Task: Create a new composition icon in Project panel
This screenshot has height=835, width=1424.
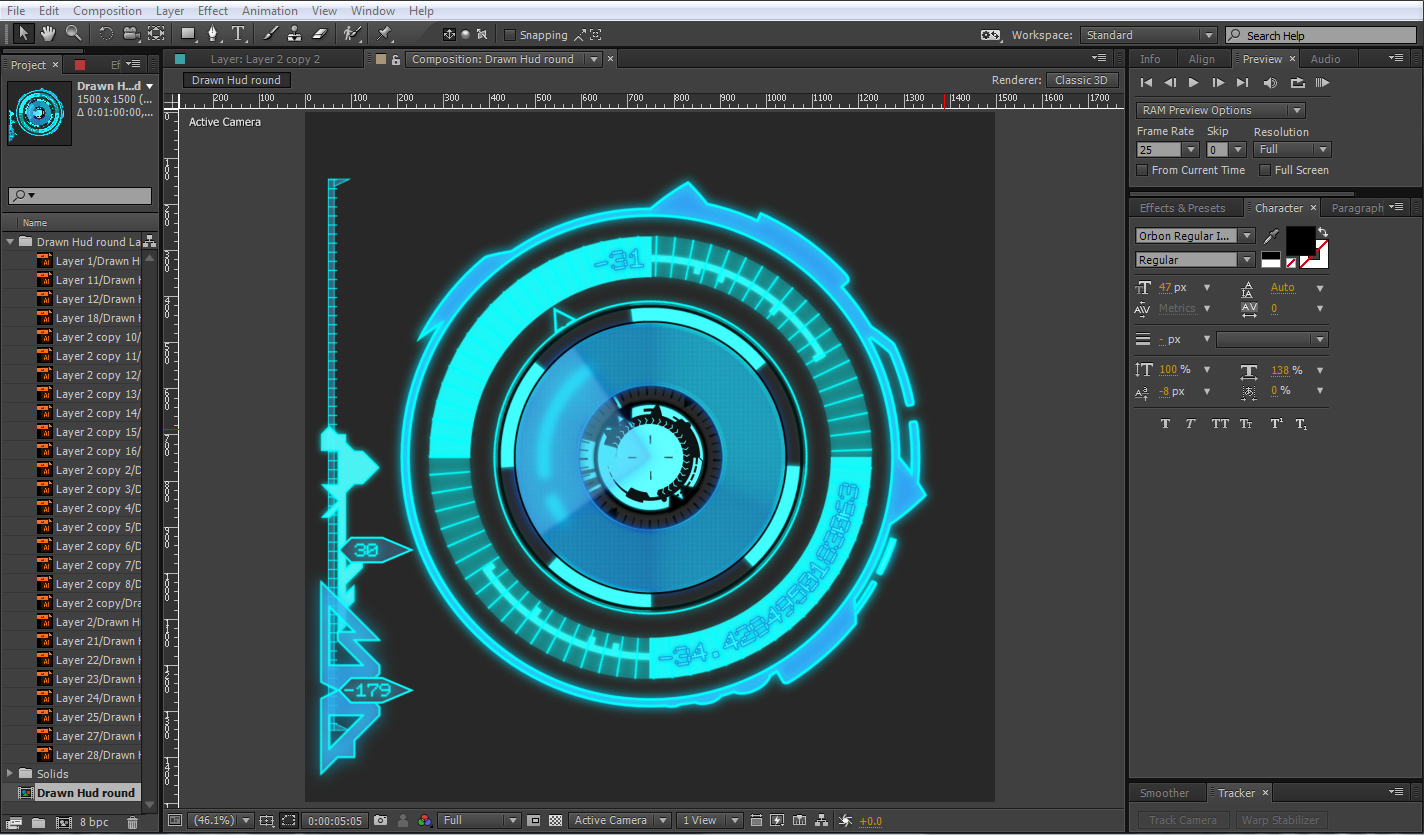Action: point(63,822)
